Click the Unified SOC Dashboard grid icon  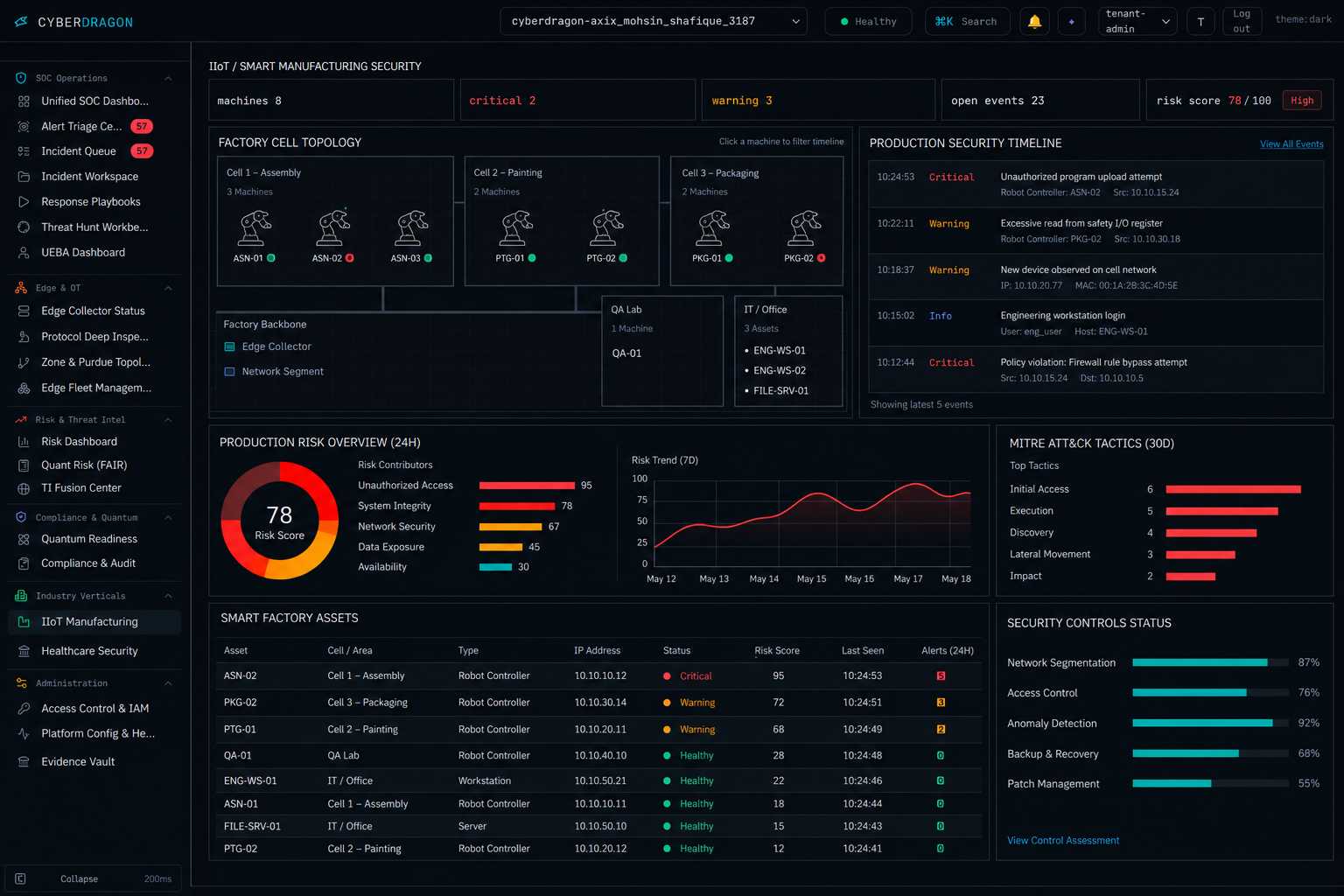pyautogui.click(x=24, y=101)
